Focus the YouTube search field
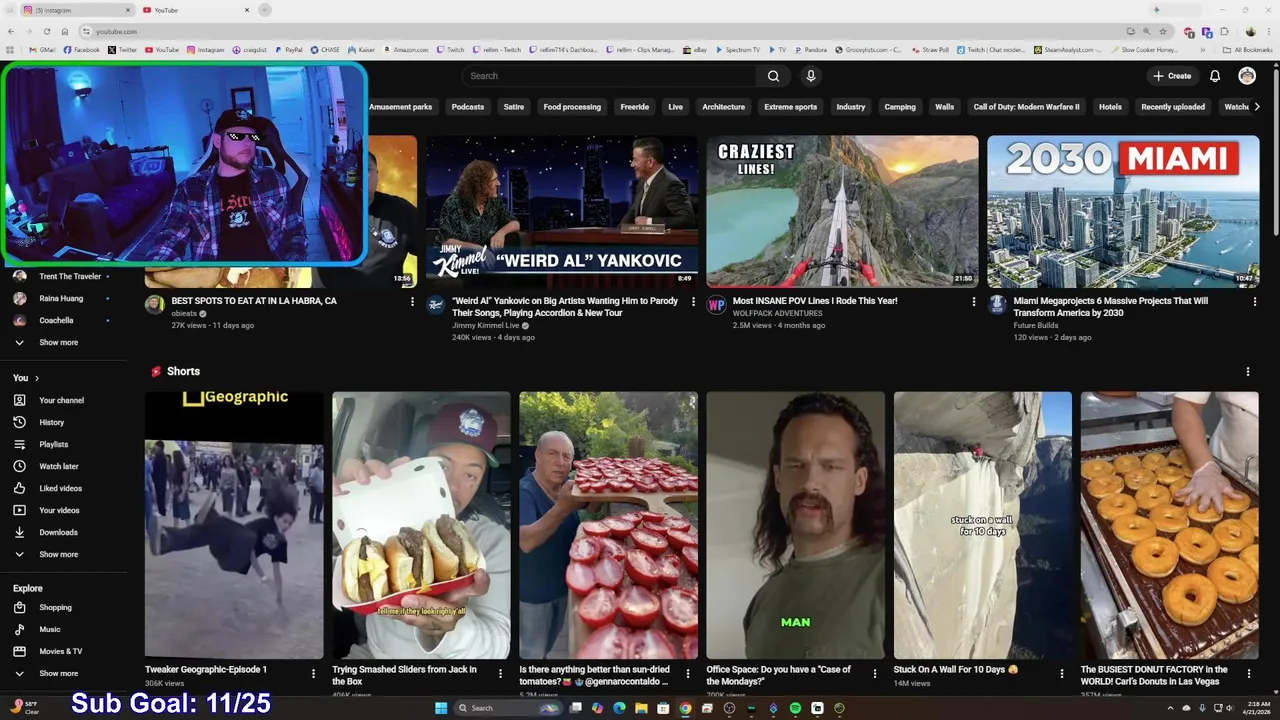This screenshot has height=720, width=1280. coord(609,76)
